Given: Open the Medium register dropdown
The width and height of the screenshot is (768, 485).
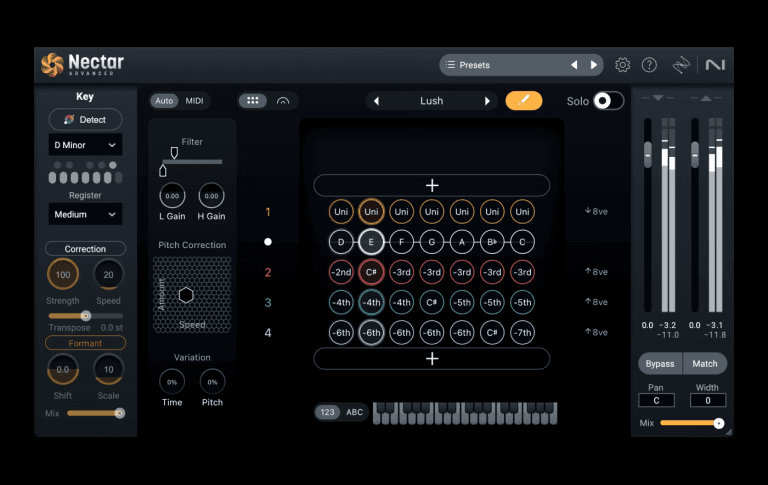Looking at the screenshot, I should [85, 214].
